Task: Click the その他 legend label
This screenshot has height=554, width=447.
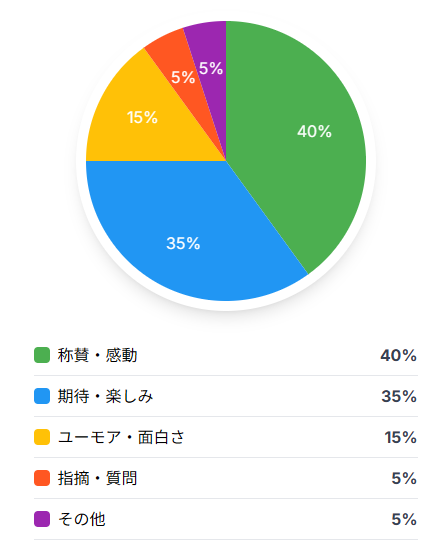Action: coord(82,519)
